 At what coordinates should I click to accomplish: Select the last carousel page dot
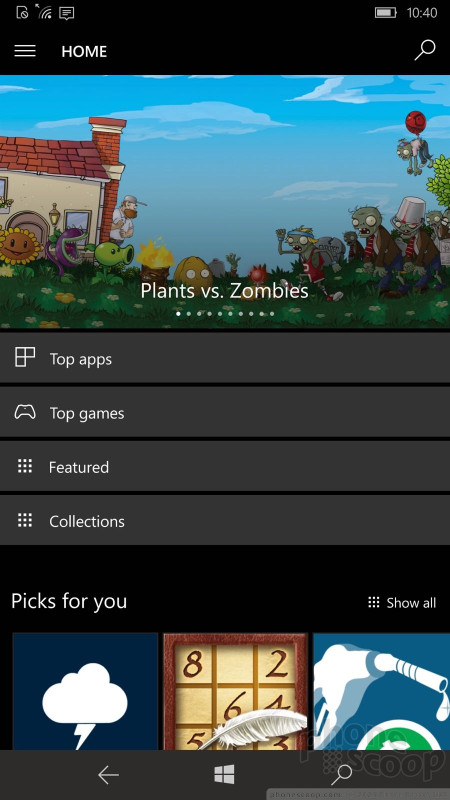[x=272, y=314]
